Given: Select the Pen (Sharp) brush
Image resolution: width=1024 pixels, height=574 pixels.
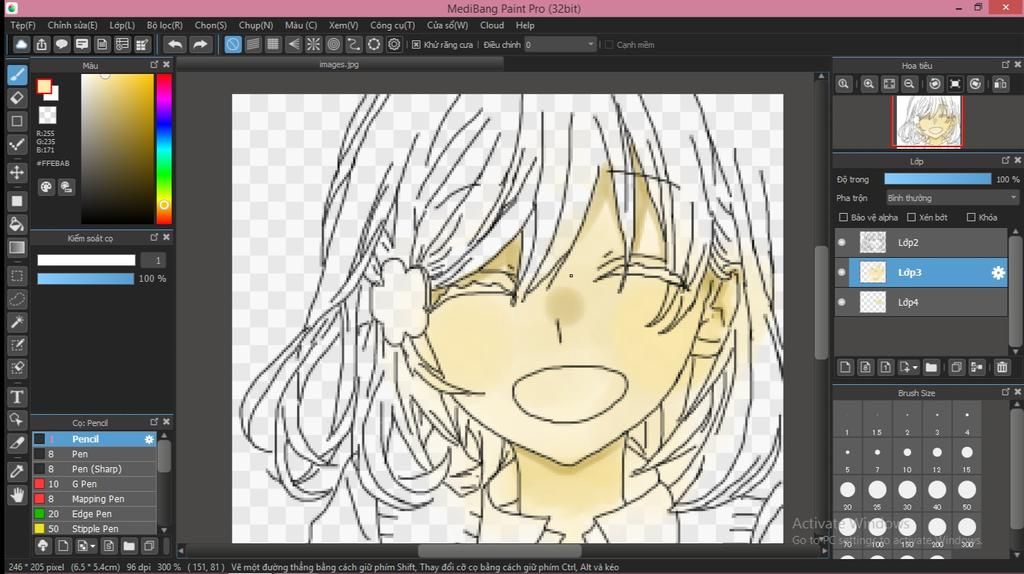Looking at the screenshot, I should tap(95, 469).
